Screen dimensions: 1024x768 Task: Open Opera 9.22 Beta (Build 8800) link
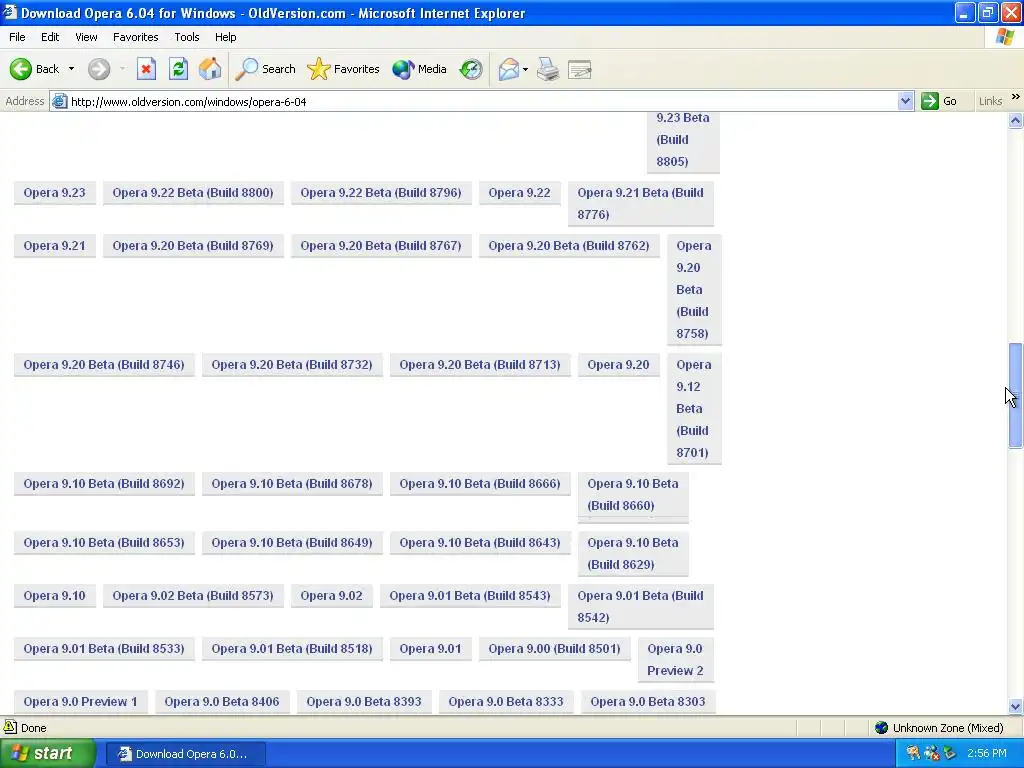tap(193, 193)
